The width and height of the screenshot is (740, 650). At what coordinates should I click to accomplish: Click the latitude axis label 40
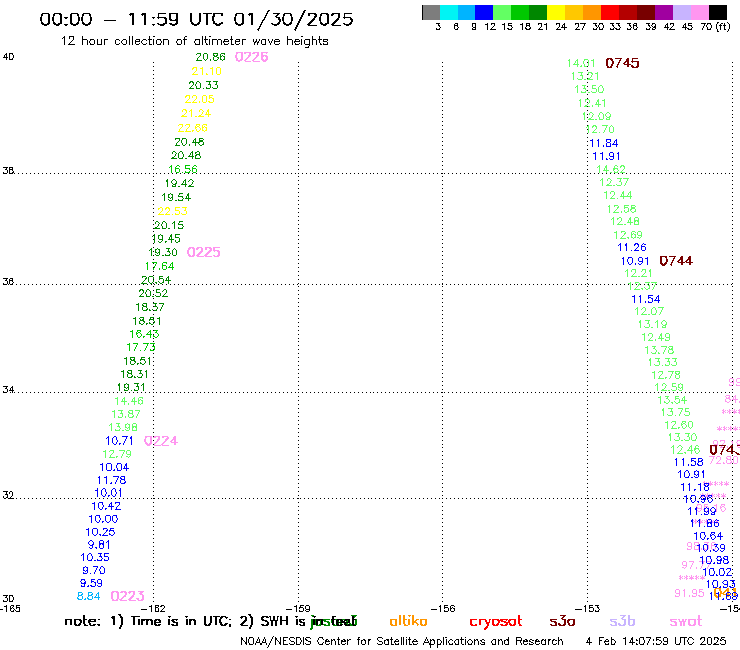point(8,57)
